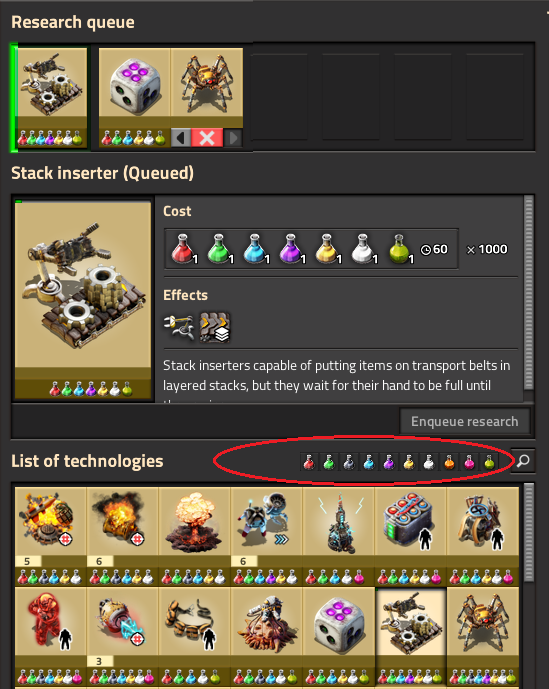Screen dimensions: 549x689
Task: Click the technologies list scrollbar
Action: click(529, 533)
